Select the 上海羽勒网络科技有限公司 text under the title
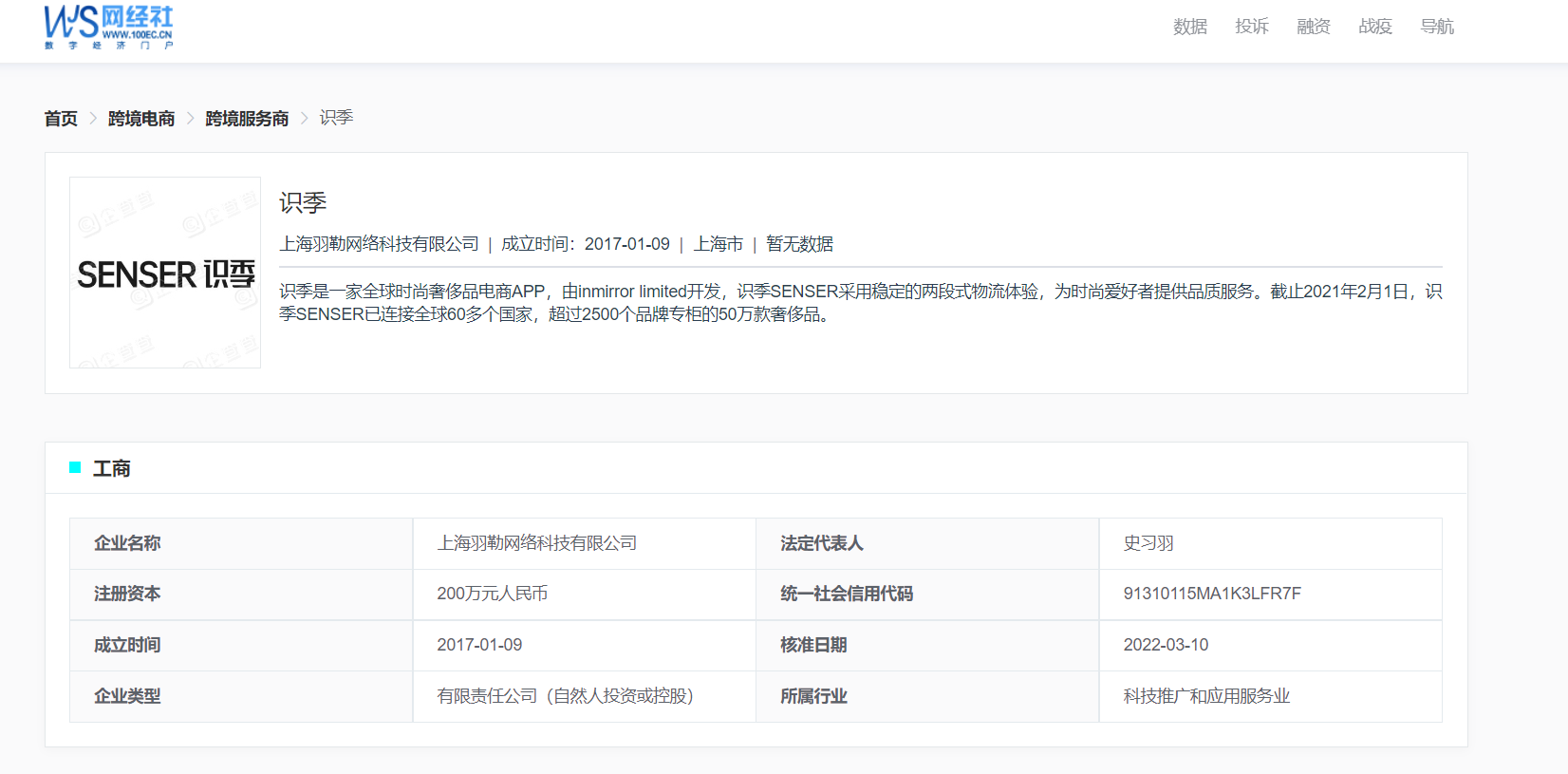 (x=379, y=244)
